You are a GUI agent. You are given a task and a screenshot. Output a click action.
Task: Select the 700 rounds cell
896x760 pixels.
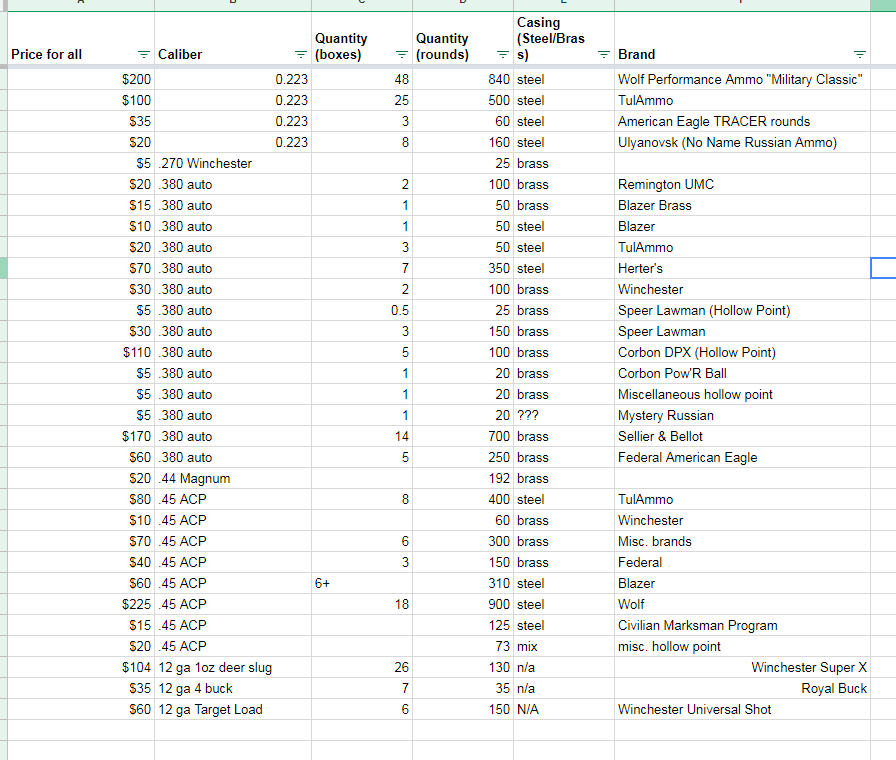(463, 437)
